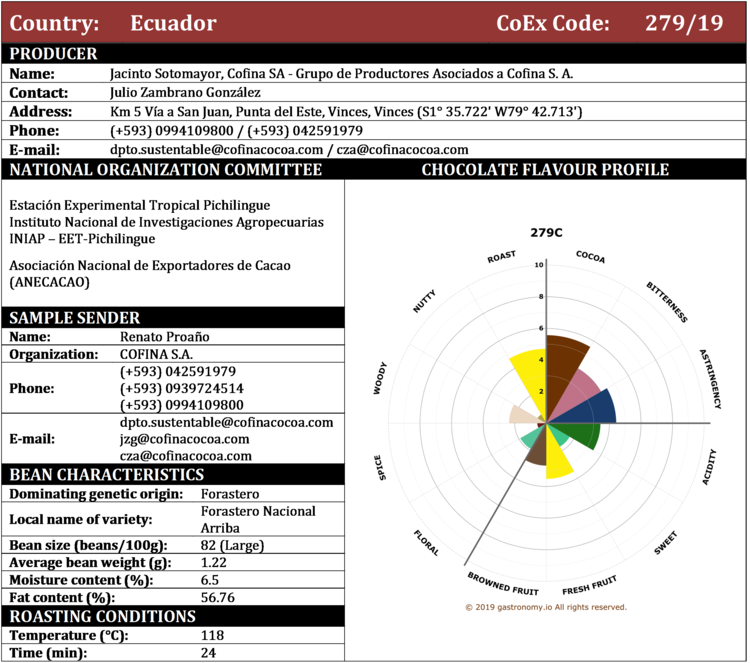Click variety name 'Forastero Nacional Arriba'
This screenshot has height=663, width=750.
(x=258, y=519)
